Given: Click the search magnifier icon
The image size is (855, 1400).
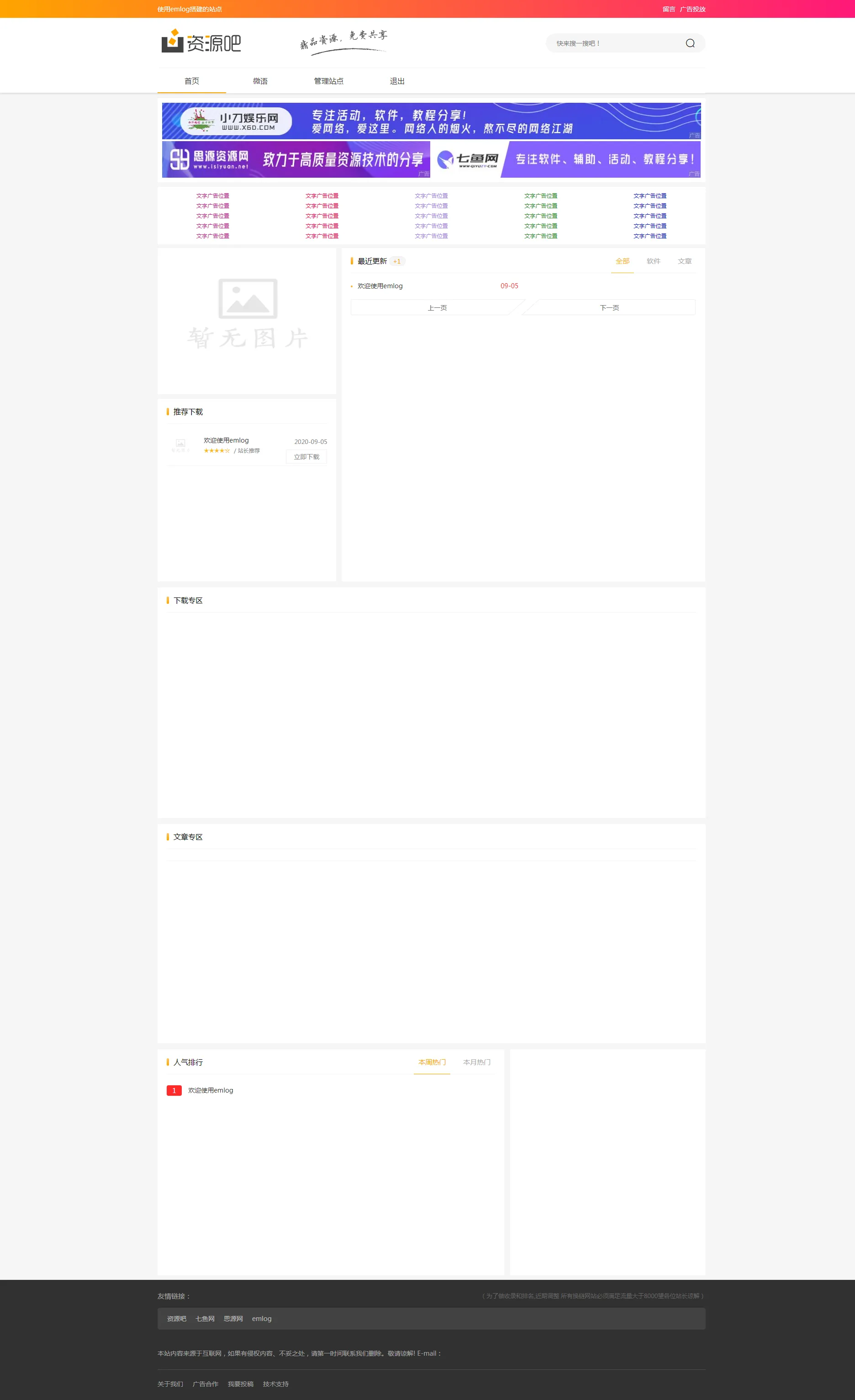Looking at the screenshot, I should (690, 43).
